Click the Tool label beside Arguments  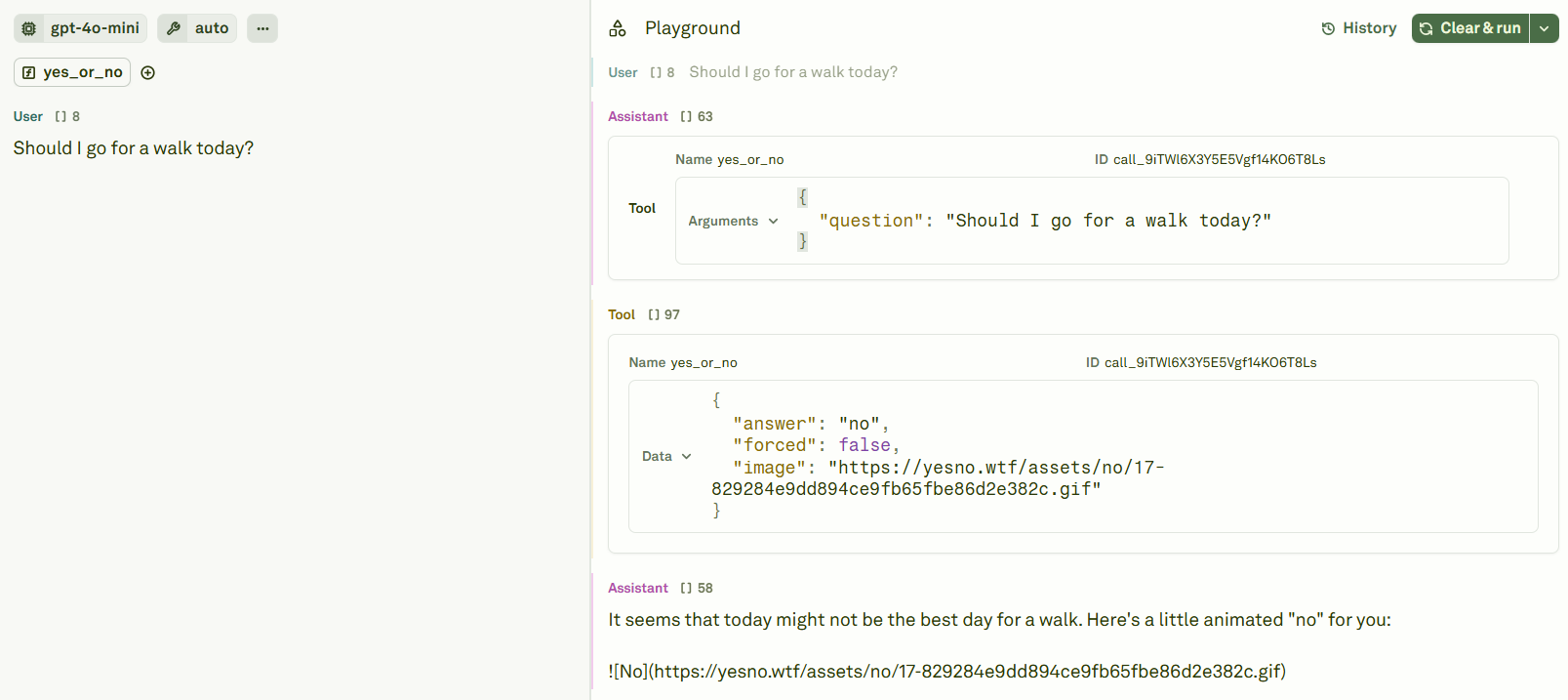[642, 209]
